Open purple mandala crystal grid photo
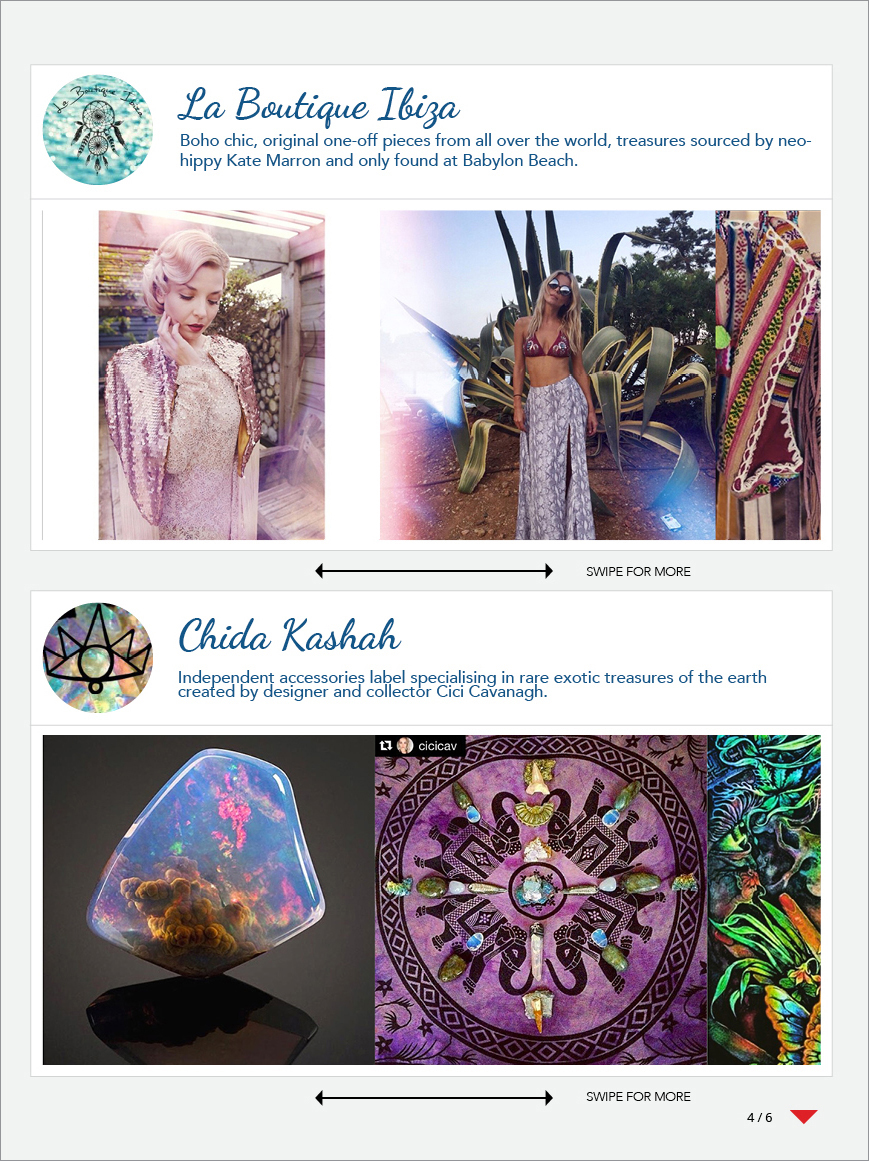This screenshot has width=869, height=1161. pyautogui.click(x=541, y=900)
